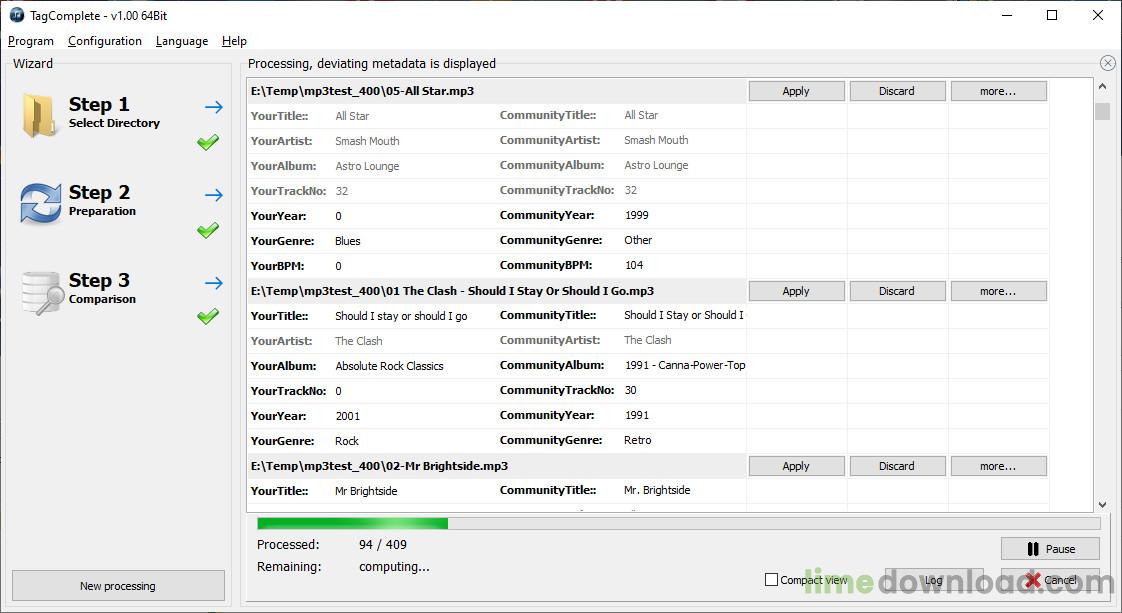Click the blue arrow next to Step 3
The width and height of the screenshot is (1122, 613).
click(x=213, y=283)
